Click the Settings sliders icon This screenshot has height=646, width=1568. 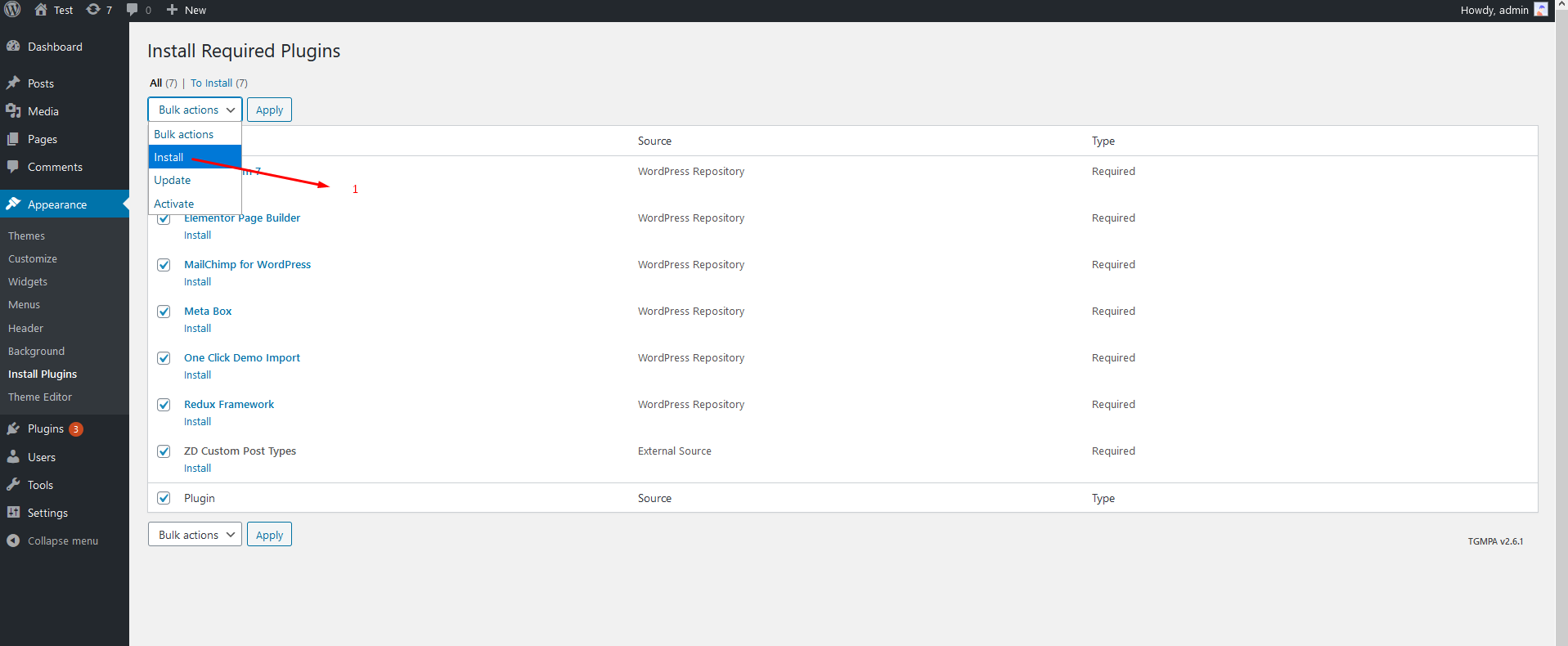[x=13, y=513]
